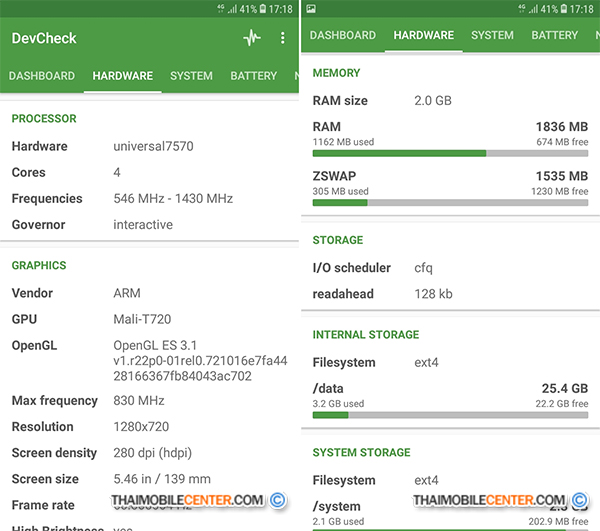The width and height of the screenshot is (600, 531).
Task: Tap the readahead value 128 kb
Action: click(433, 294)
